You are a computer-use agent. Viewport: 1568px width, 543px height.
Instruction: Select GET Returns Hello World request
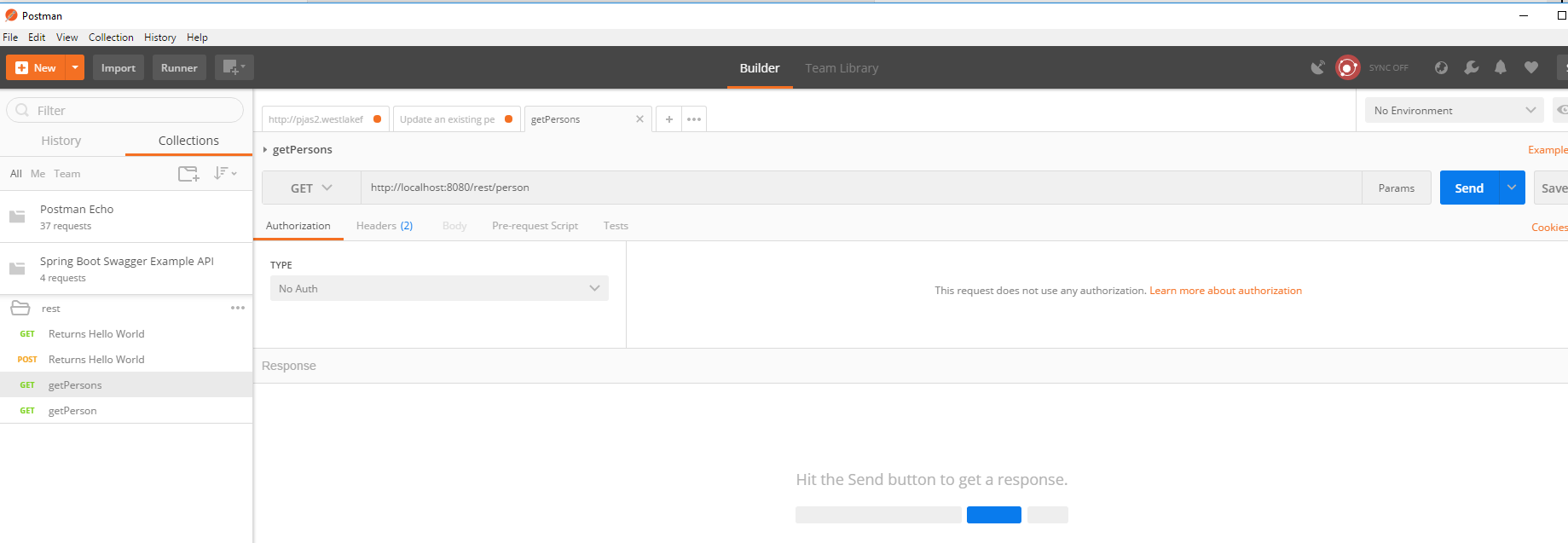tap(126, 334)
